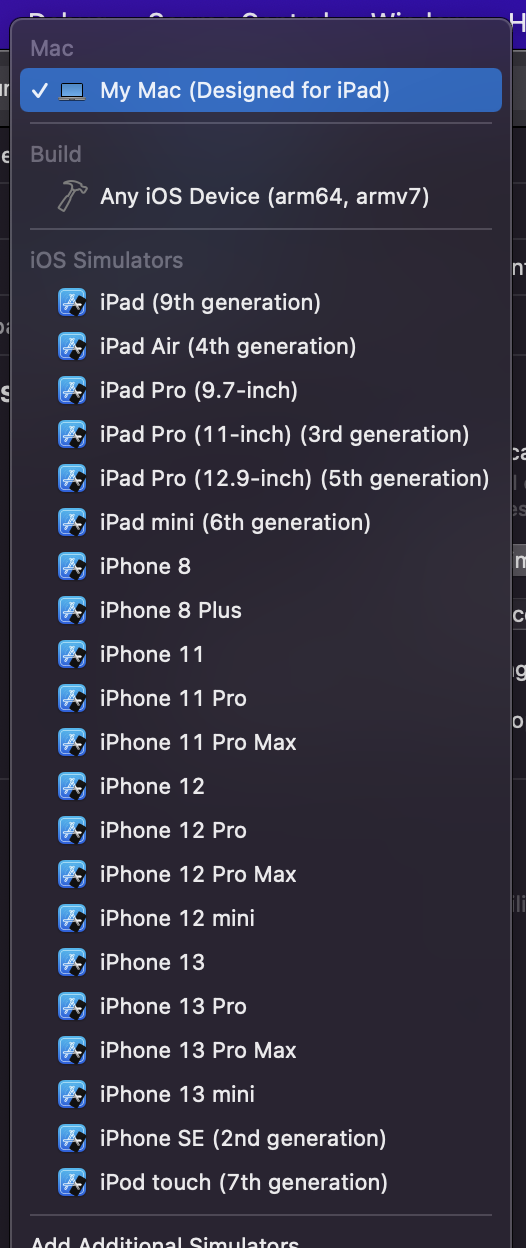Select the iPhone 8 simulator
This screenshot has width=526, height=1248.
pos(260,566)
